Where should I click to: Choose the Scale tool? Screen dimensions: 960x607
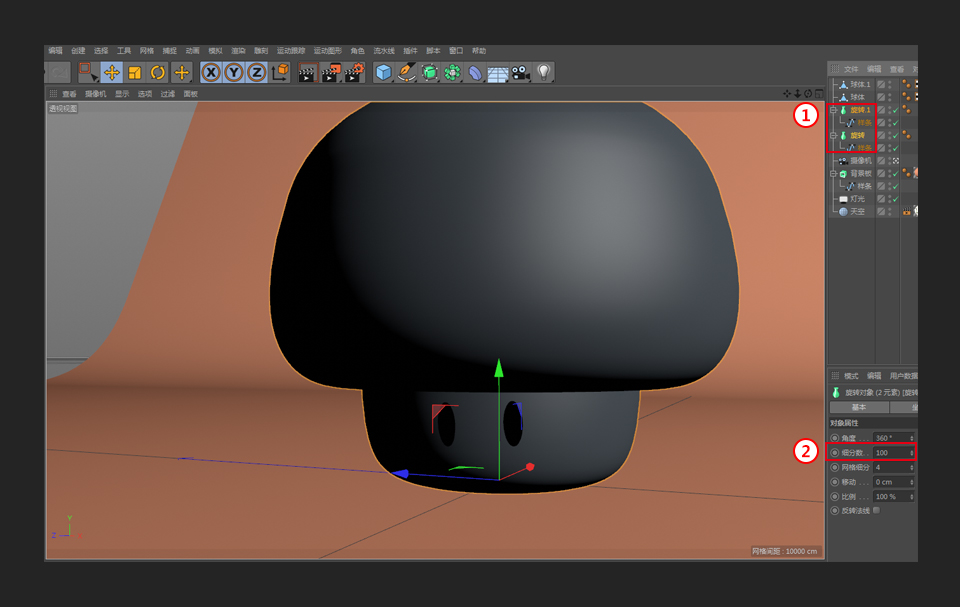point(134,72)
